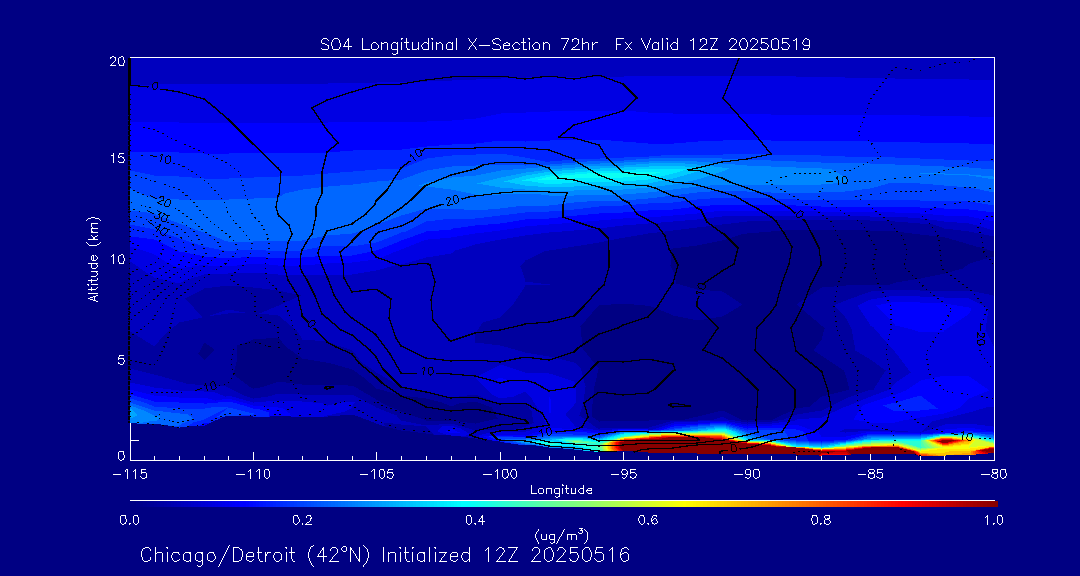Click the plot title 'SO4 Longitudinal X-Section 72hr'

pos(457,45)
